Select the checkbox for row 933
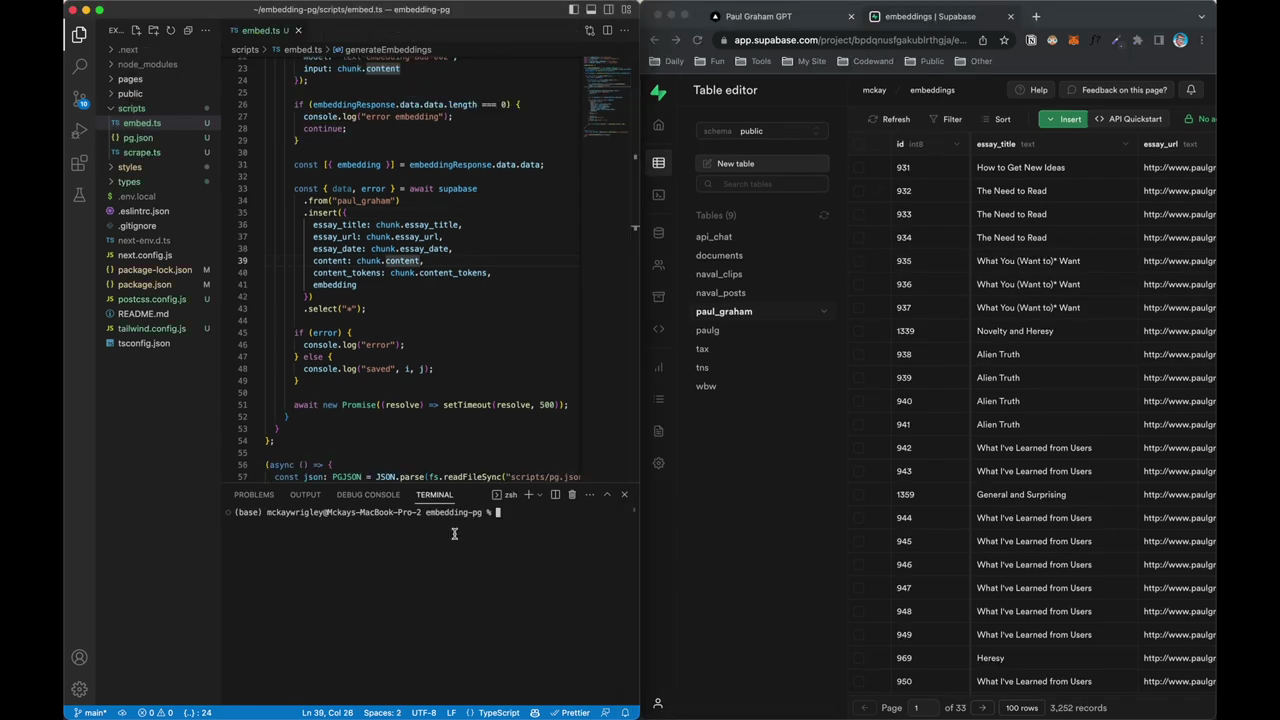The width and height of the screenshot is (1280, 720). point(859,214)
